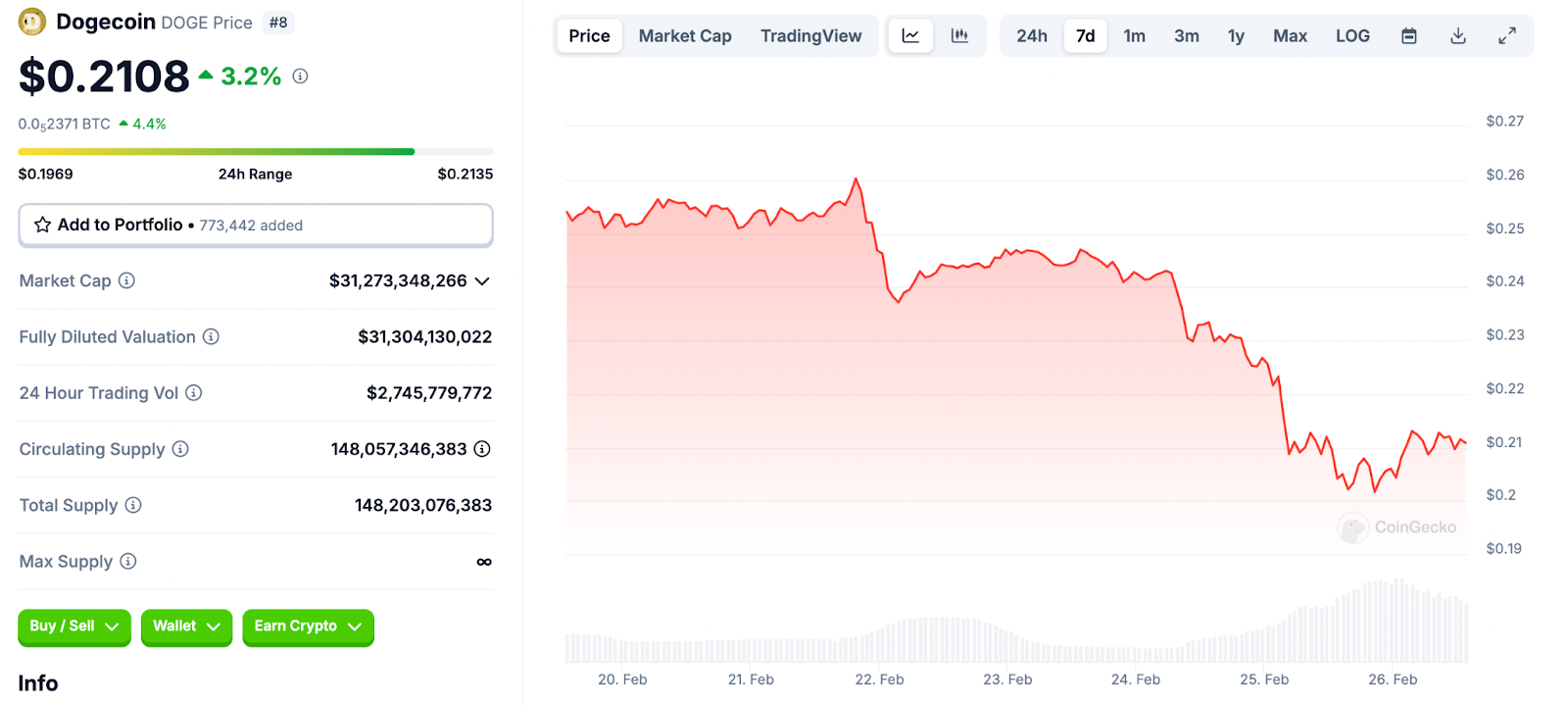Expand the Market Cap value chevron

click(x=482, y=281)
